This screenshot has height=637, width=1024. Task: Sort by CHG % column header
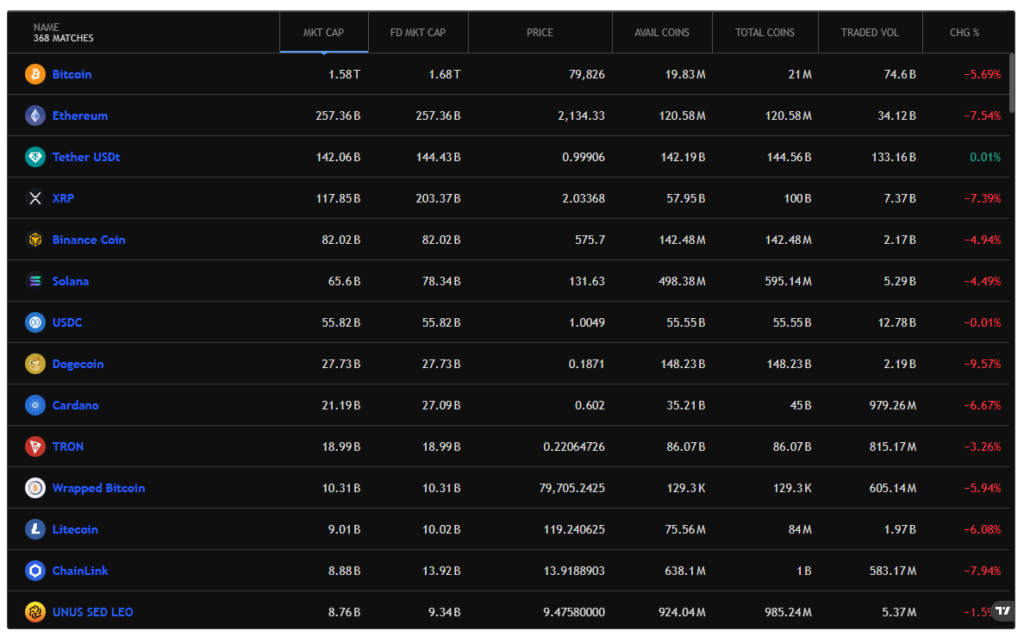point(964,33)
